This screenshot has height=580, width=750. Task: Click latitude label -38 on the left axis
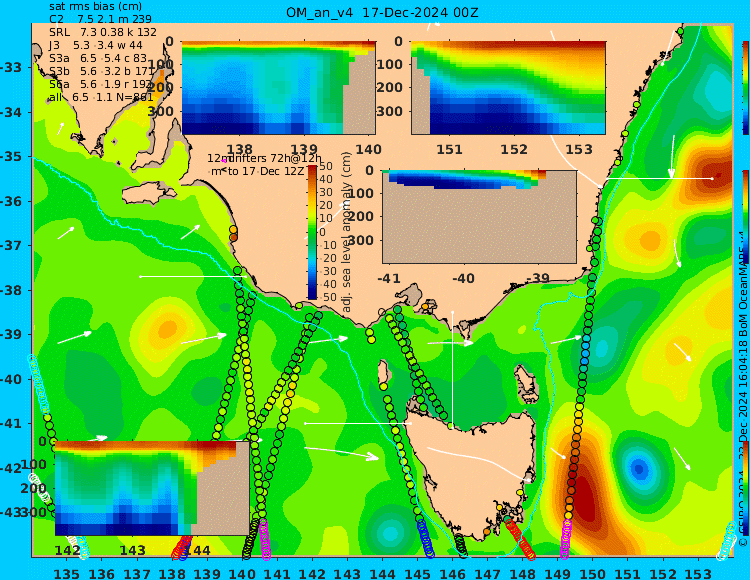(x=11, y=290)
